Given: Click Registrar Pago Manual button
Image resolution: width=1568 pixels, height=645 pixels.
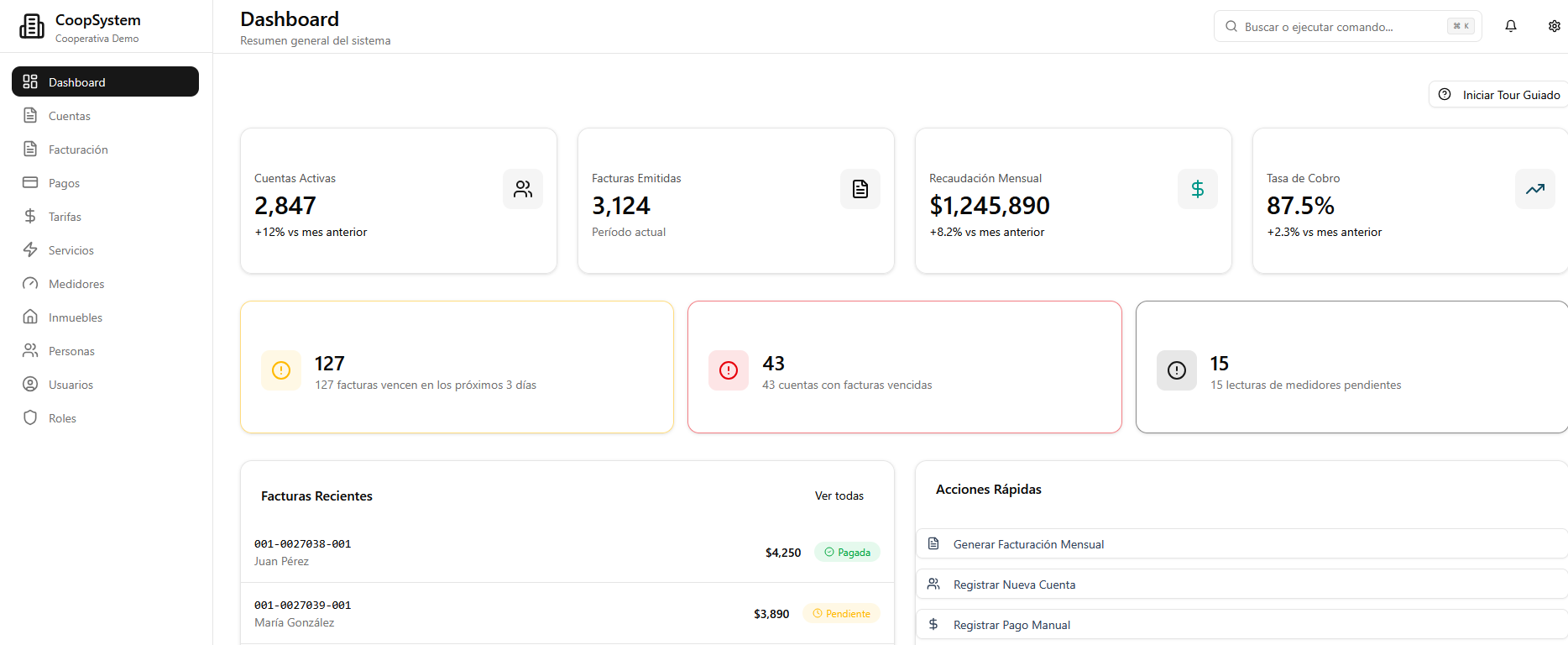Looking at the screenshot, I should 1011,625.
